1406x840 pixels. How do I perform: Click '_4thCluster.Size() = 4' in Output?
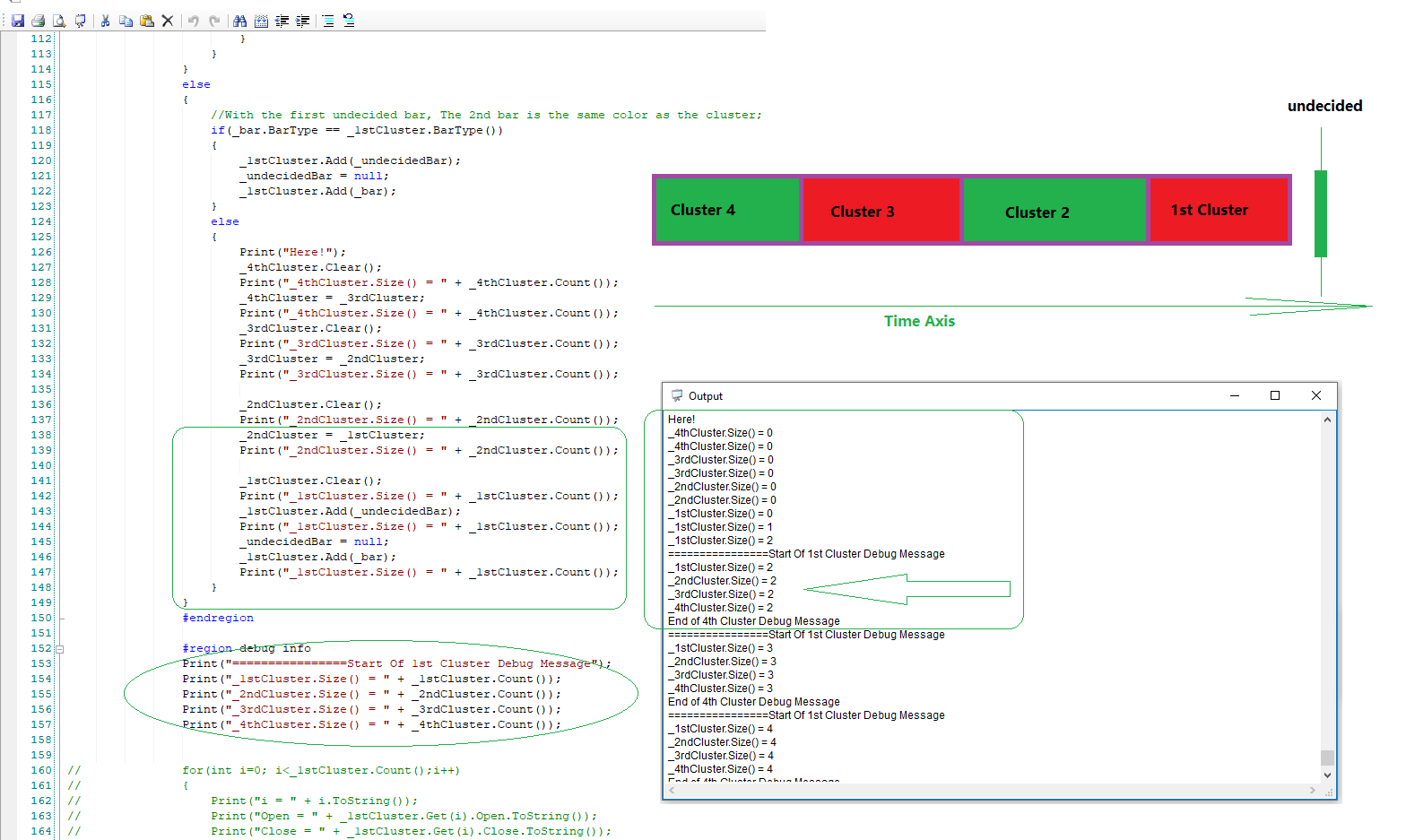(x=720, y=769)
